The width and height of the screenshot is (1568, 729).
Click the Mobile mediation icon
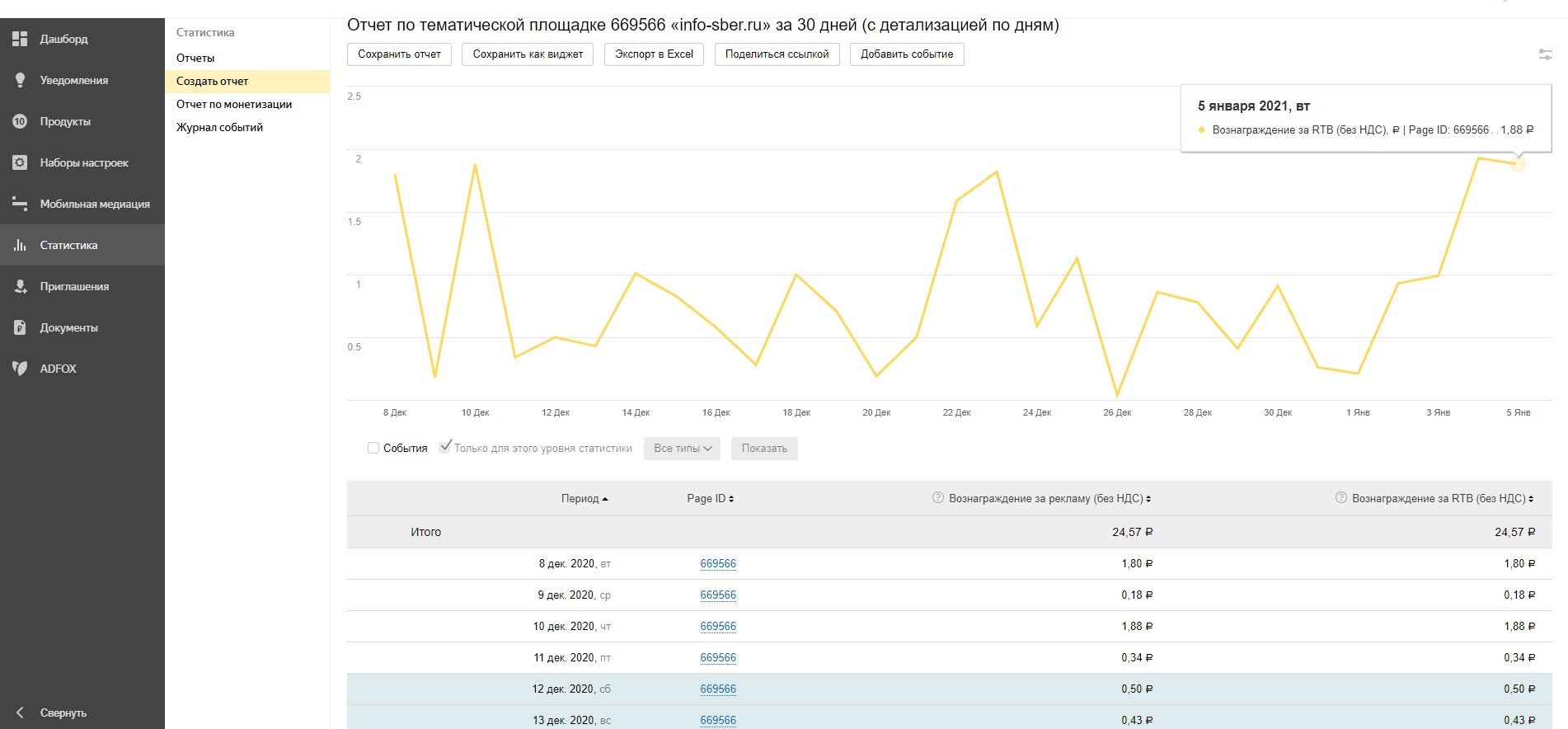pyautogui.click(x=20, y=204)
